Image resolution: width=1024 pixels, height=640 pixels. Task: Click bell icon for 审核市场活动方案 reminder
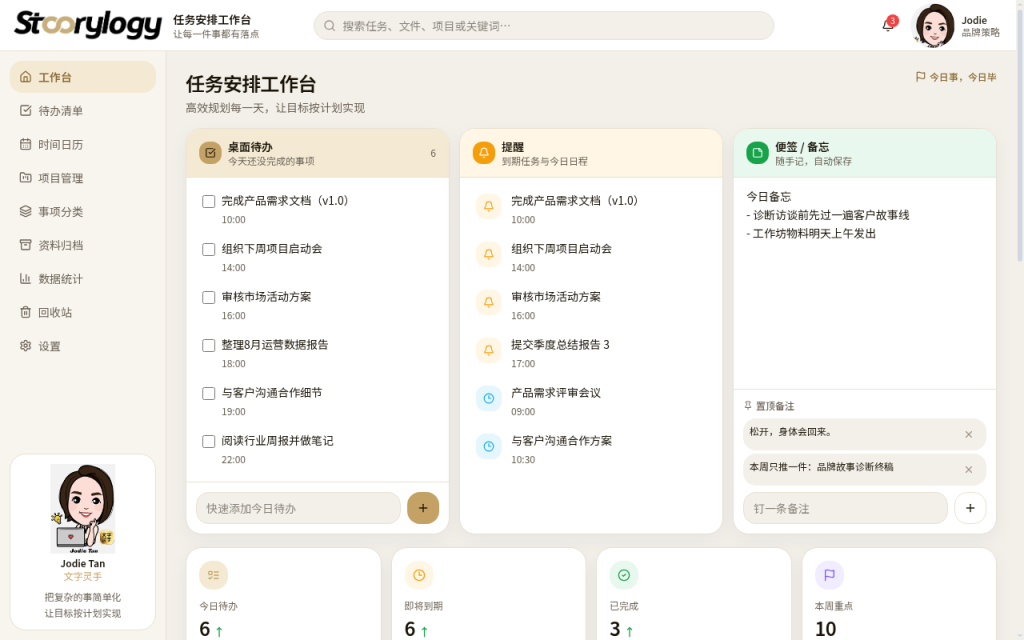[x=488, y=302]
